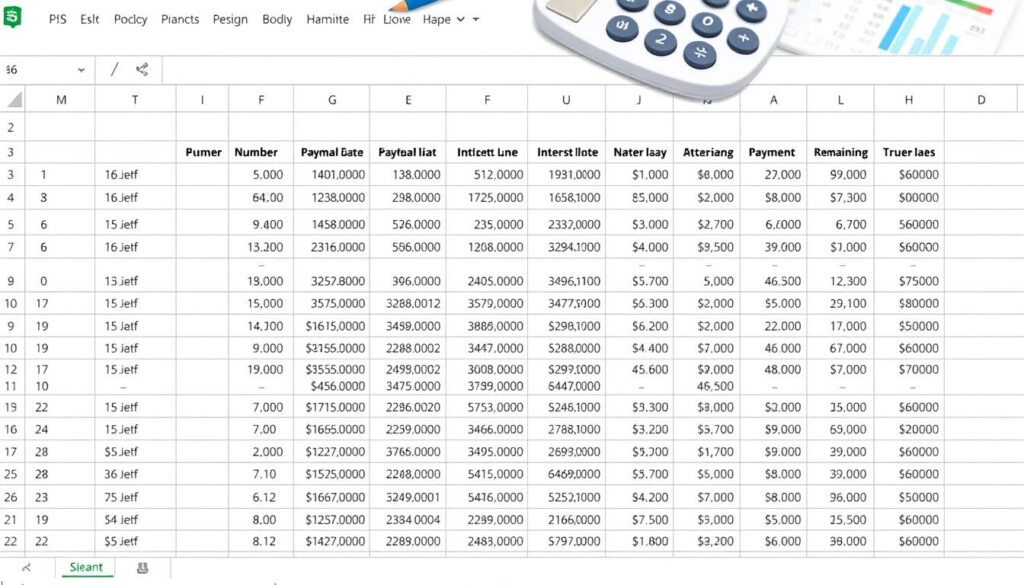This screenshot has height=585, width=1024.
Task: Click the small caret after Hape
Action: (x=475, y=20)
